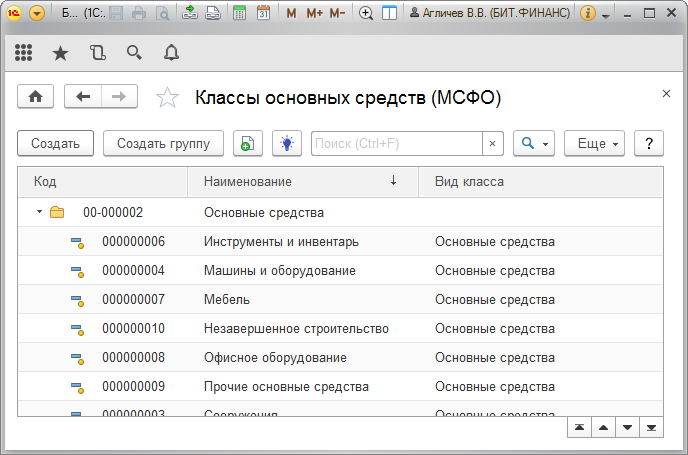
Task: Open the information icon in title bar
Action: [588, 13]
